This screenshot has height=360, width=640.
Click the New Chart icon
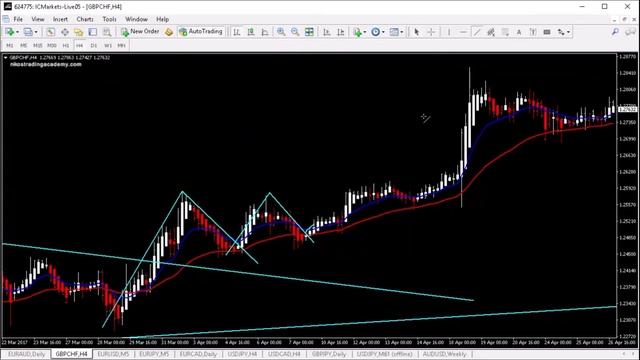(9, 32)
